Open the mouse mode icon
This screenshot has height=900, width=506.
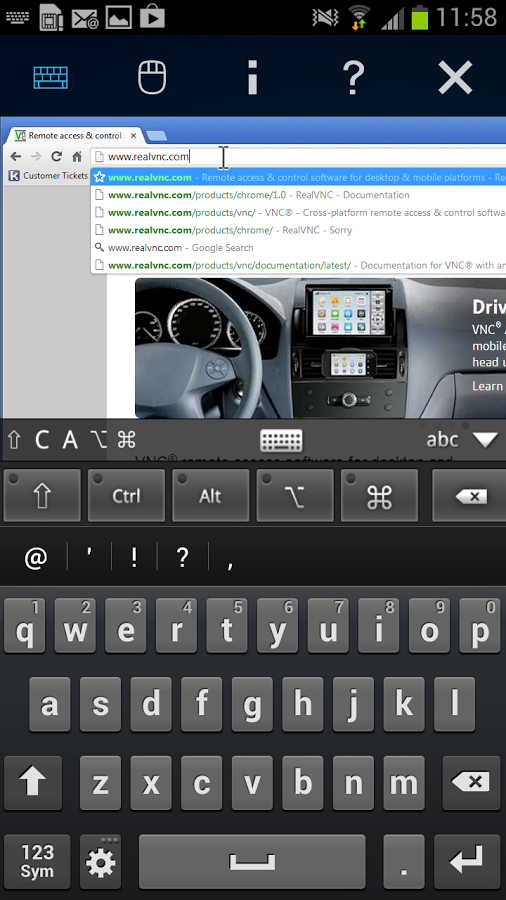152,77
